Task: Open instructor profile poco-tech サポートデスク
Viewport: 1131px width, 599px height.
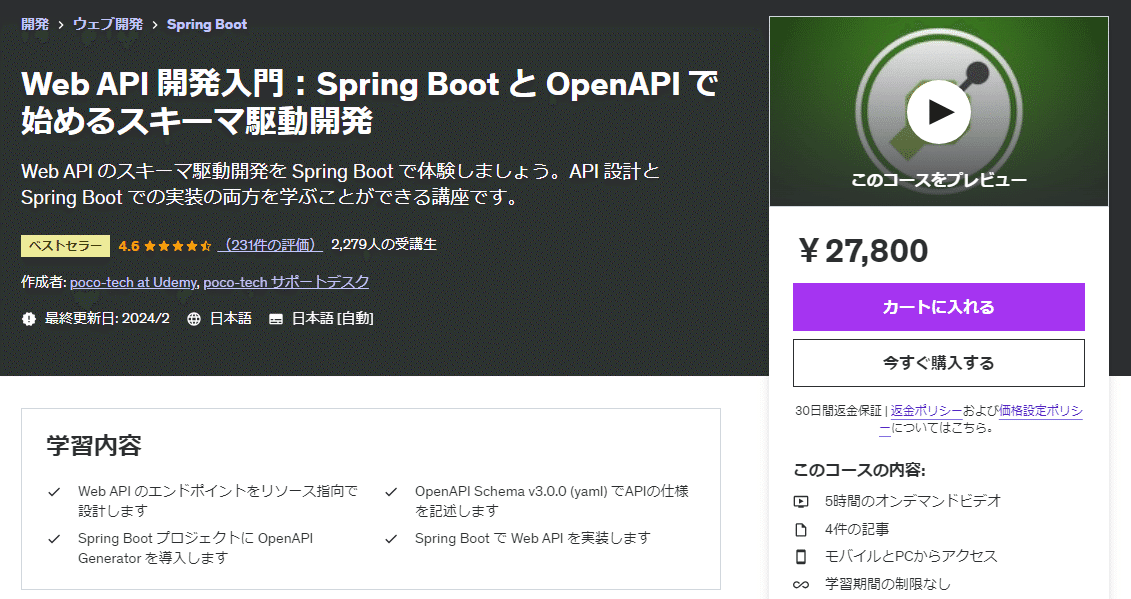Action: pyautogui.click(x=290, y=282)
